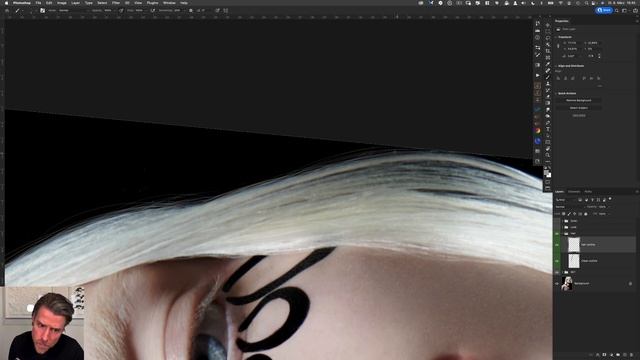Open the Apple menu

pyautogui.click(x=6, y=3)
